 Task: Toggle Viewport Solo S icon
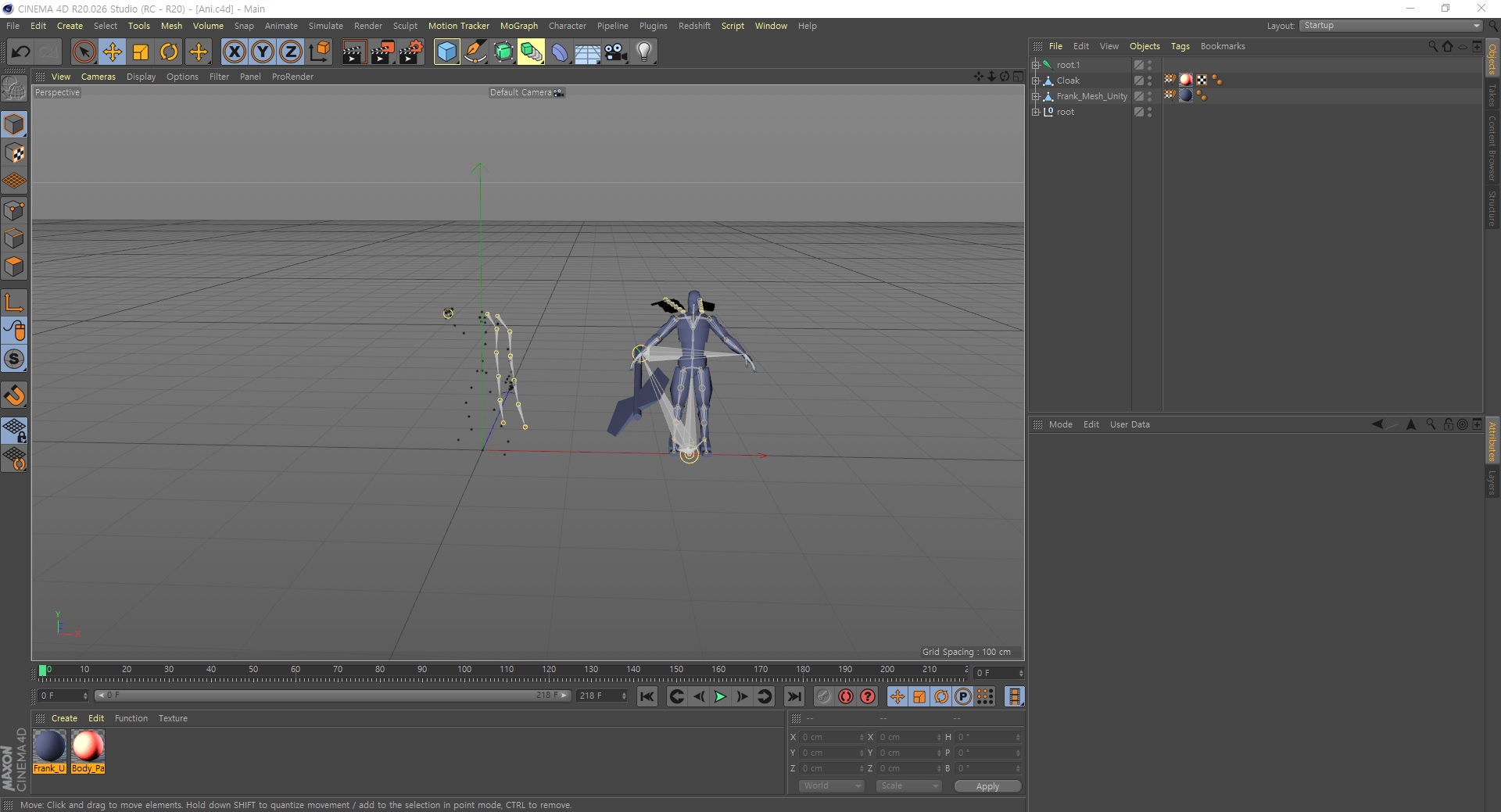point(14,359)
